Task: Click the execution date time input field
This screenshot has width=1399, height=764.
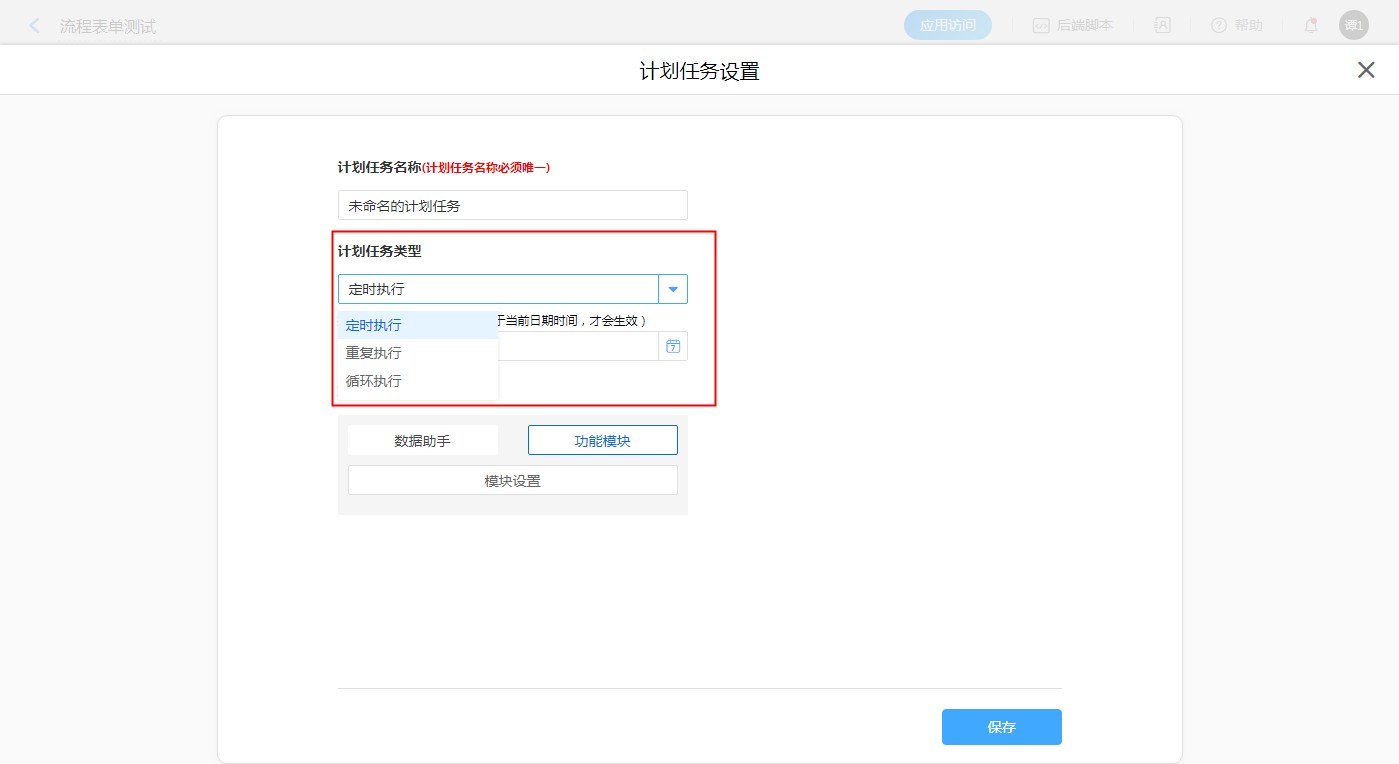Action: click(x=577, y=346)
